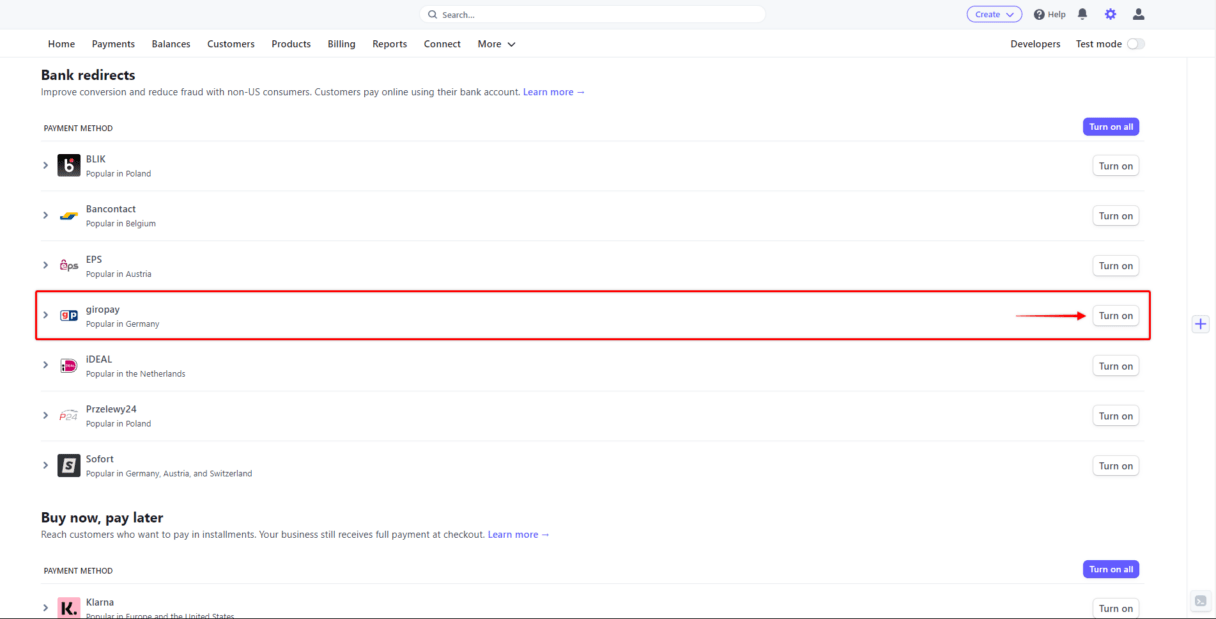
Task: Click the plus icon in the right sidebar
Action: click(x=1201, y=324)
